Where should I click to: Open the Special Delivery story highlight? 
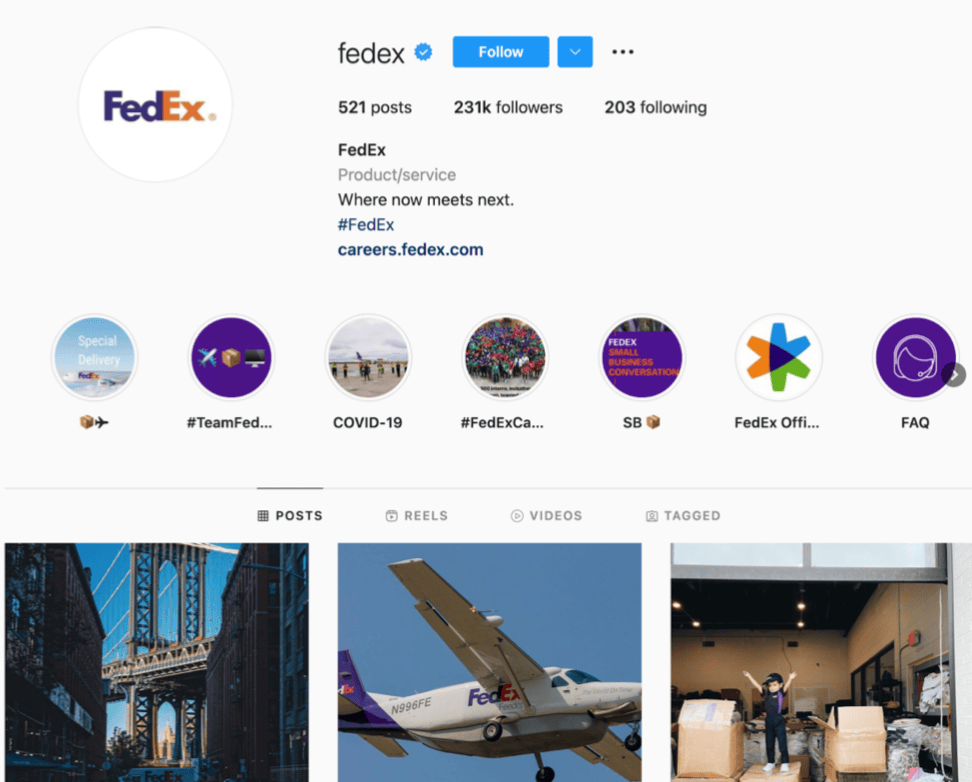pos(94,357)
